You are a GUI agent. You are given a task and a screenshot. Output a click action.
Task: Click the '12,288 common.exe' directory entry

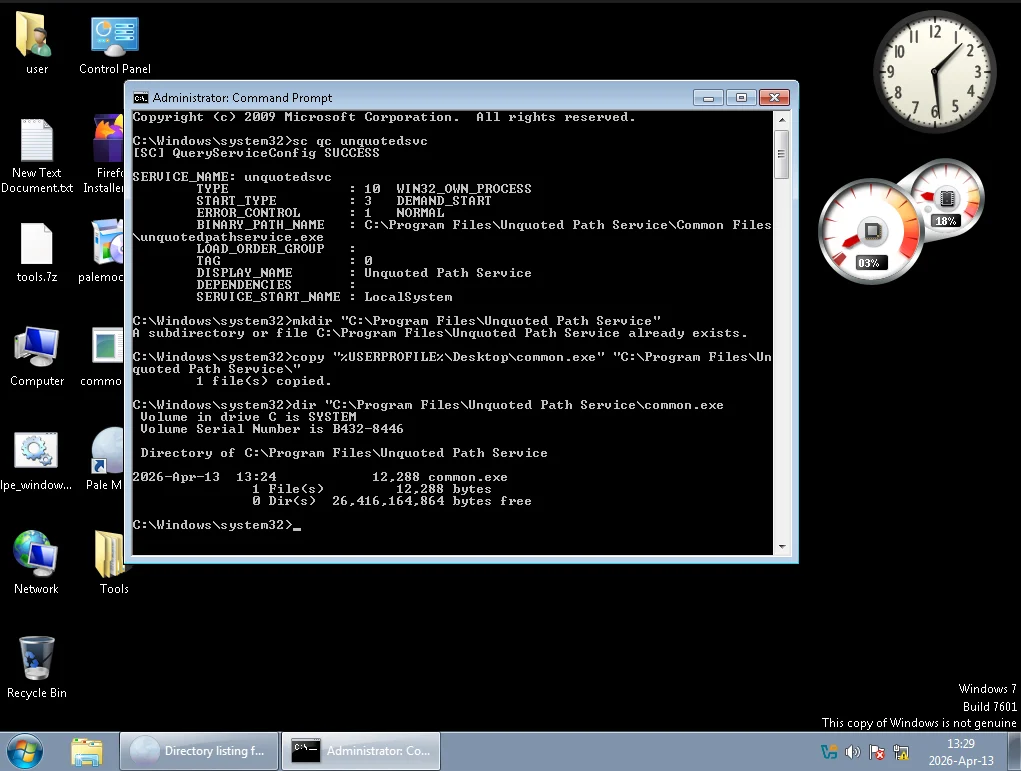pos(320,477)
